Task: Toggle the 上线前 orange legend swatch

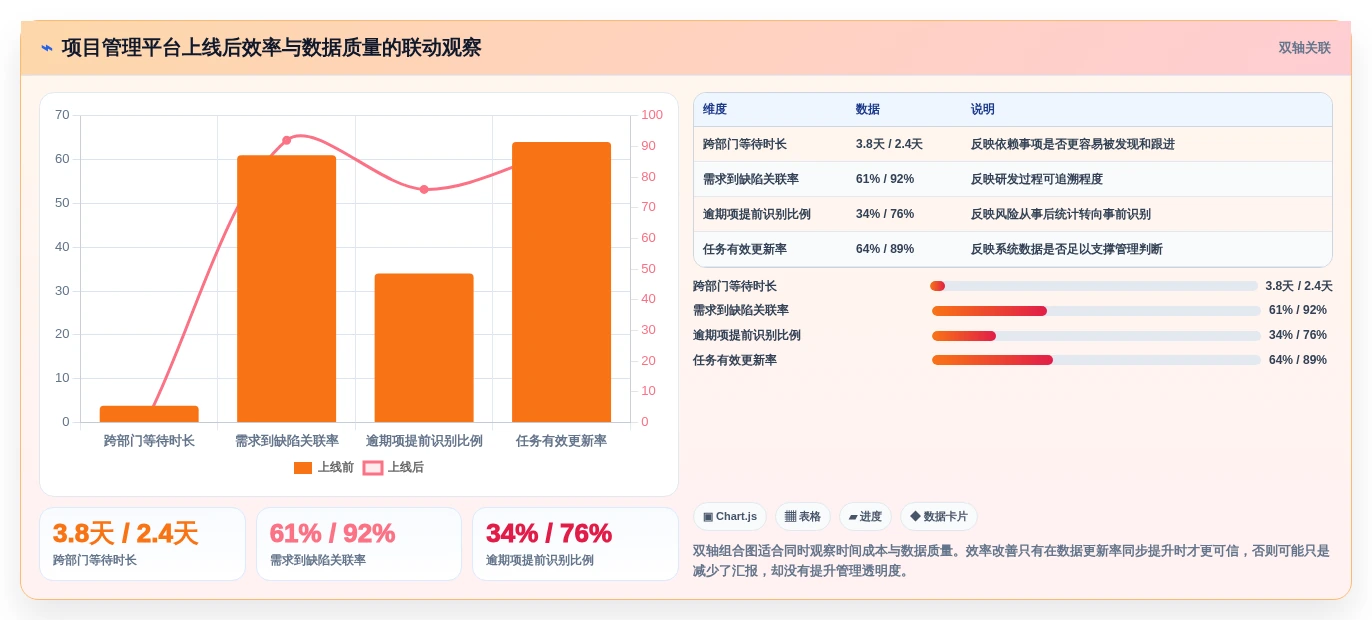Action: pos(303,468)
